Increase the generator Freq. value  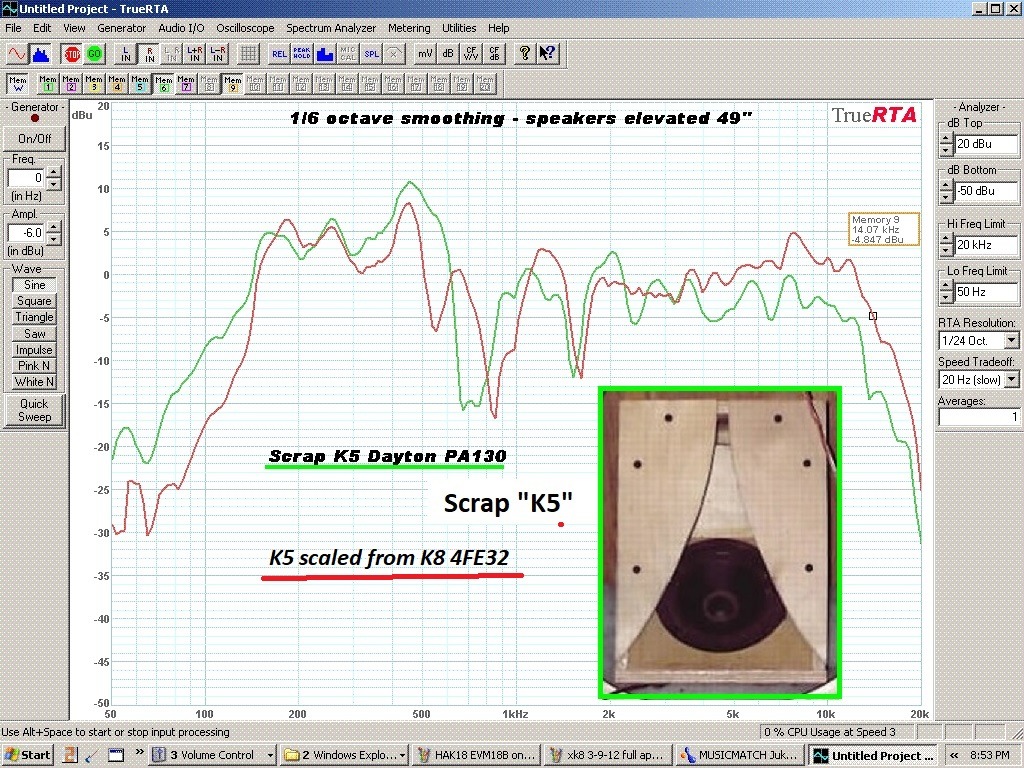click(x=54, y=172)
